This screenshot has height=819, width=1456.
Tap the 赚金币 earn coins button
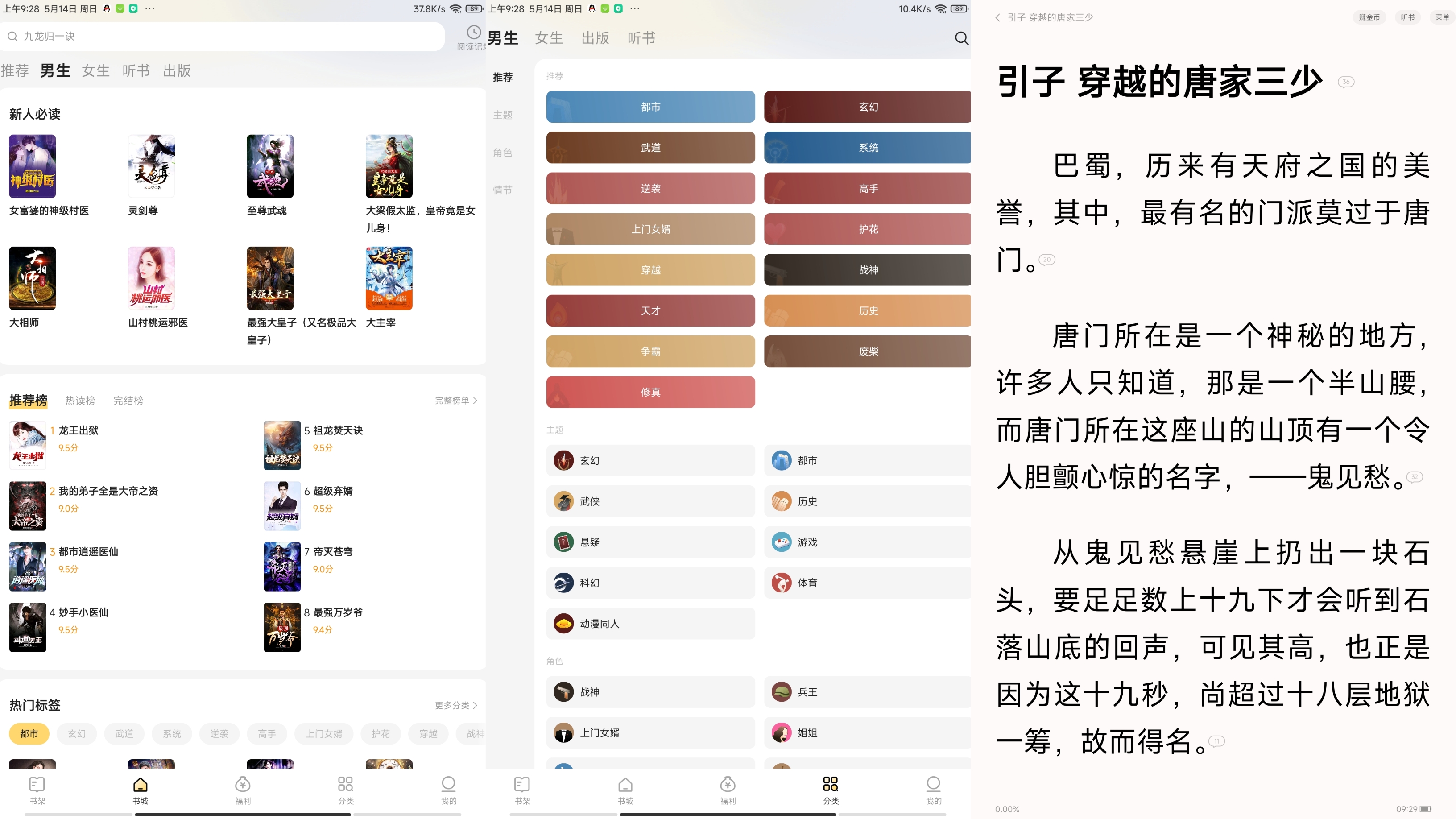coord(1369,17)
